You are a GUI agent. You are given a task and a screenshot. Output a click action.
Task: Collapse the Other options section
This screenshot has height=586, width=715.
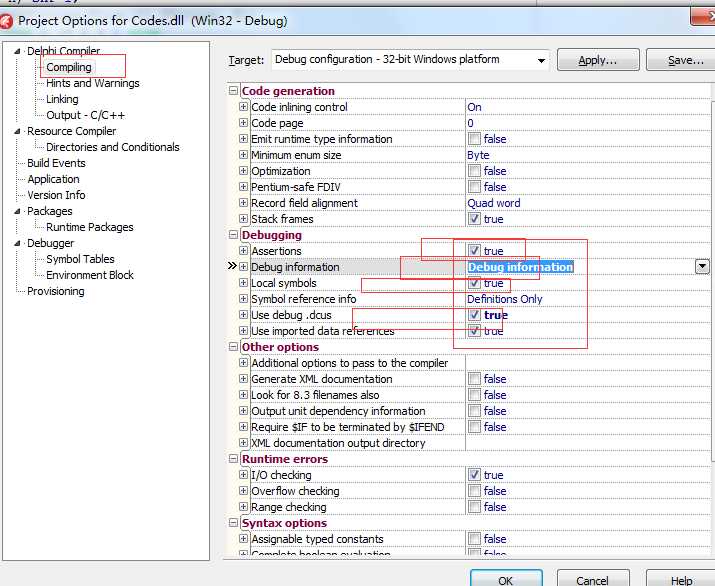pyautogui.click(x=233, y=347)
